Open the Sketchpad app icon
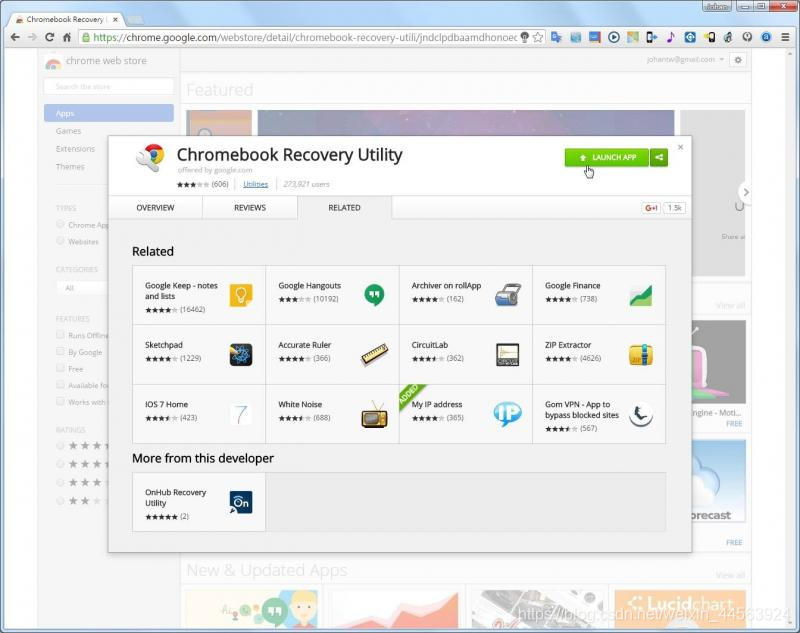This screenshot has height=633, width=800. click(241, 355)
